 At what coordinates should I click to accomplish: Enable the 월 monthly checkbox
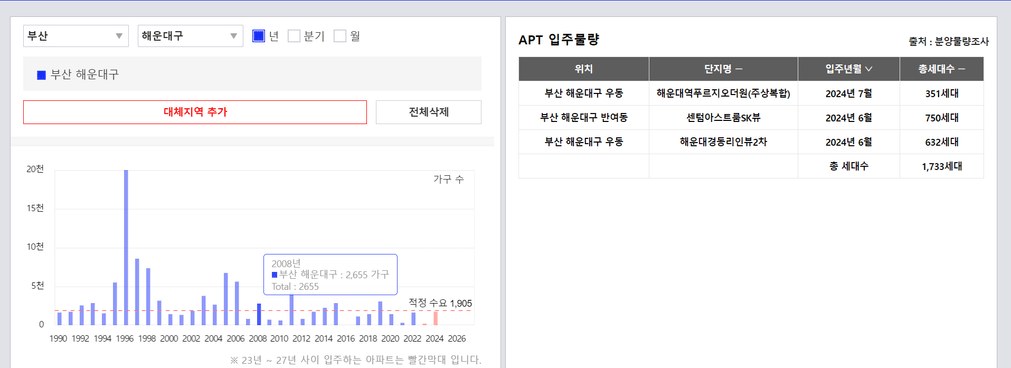(340, 36)
